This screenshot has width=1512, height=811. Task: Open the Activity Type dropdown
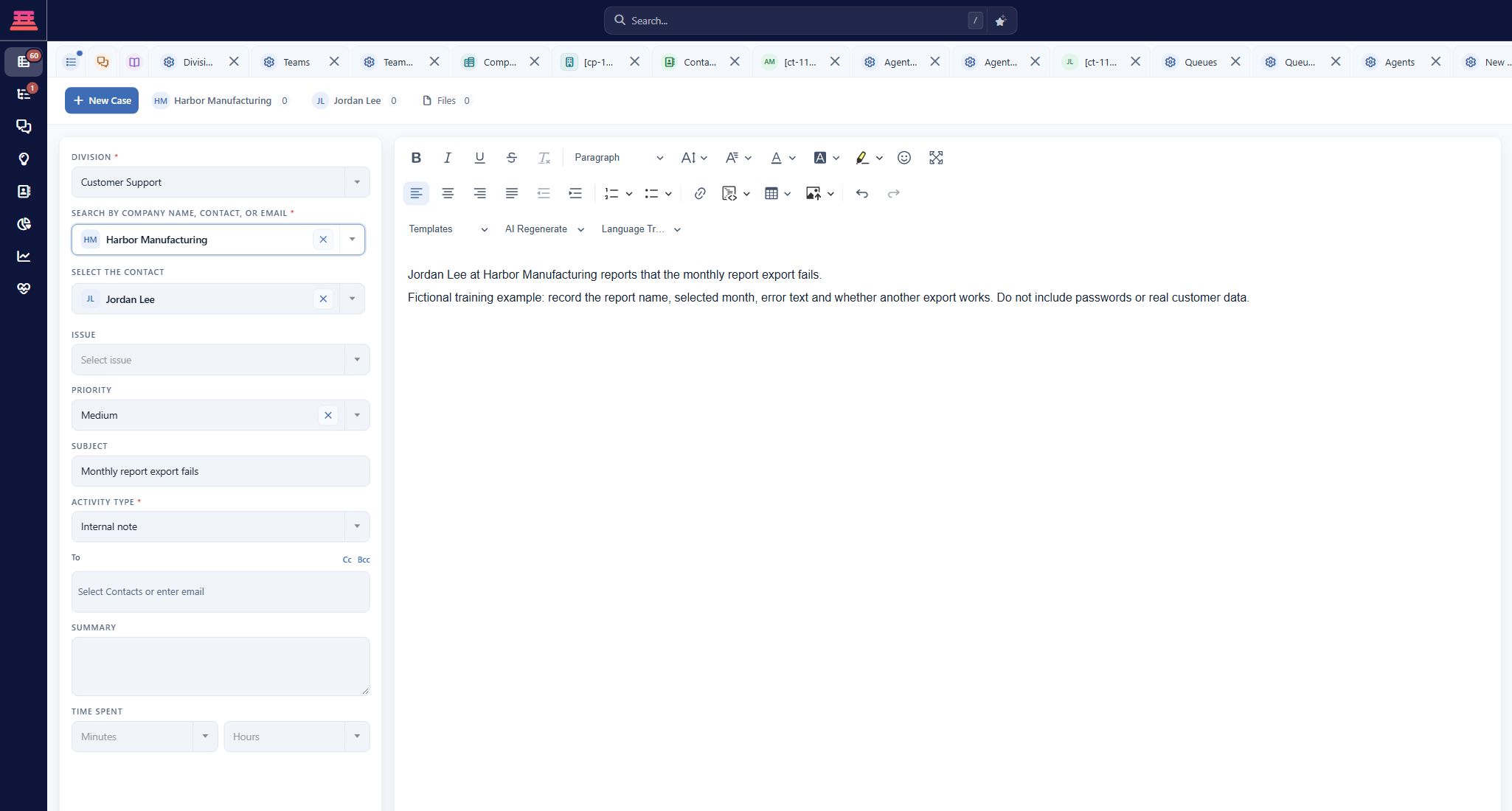point(221,526)
